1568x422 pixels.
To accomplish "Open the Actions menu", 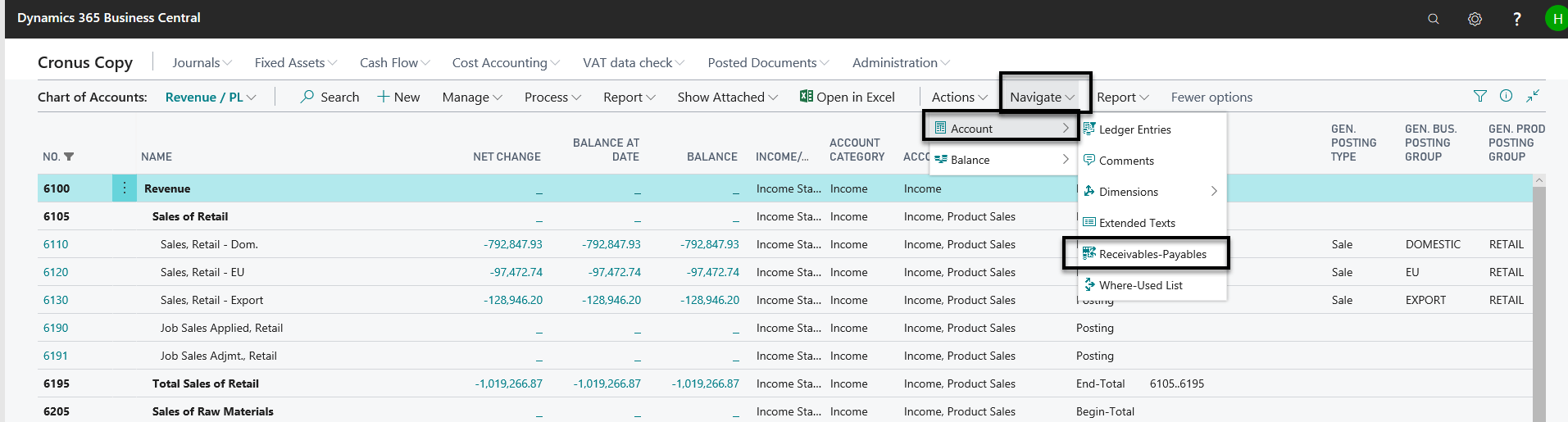I will click(959, 97).
